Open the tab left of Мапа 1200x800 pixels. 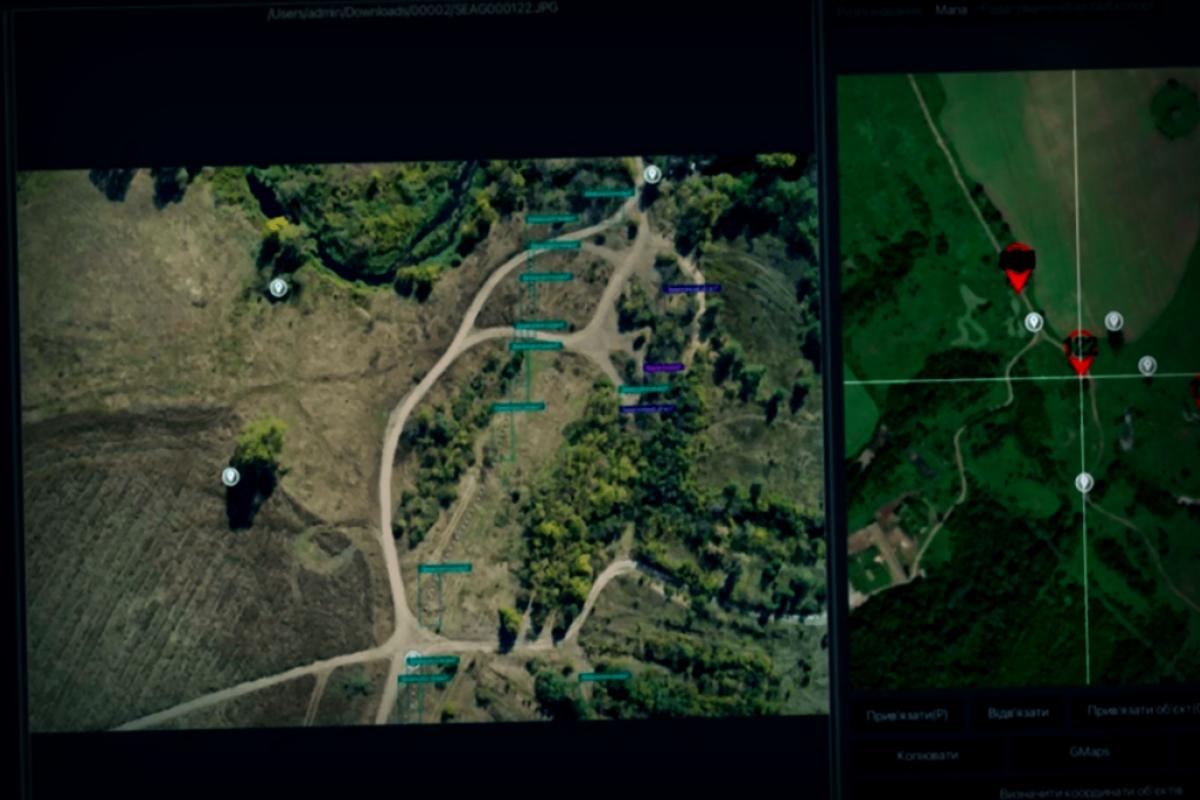coord(878,10)
